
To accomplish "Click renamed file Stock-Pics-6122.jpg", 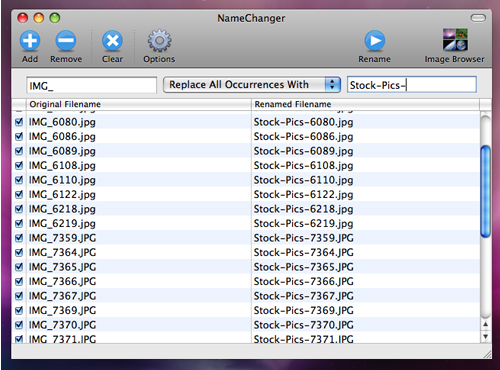I will tap(303, 195).
